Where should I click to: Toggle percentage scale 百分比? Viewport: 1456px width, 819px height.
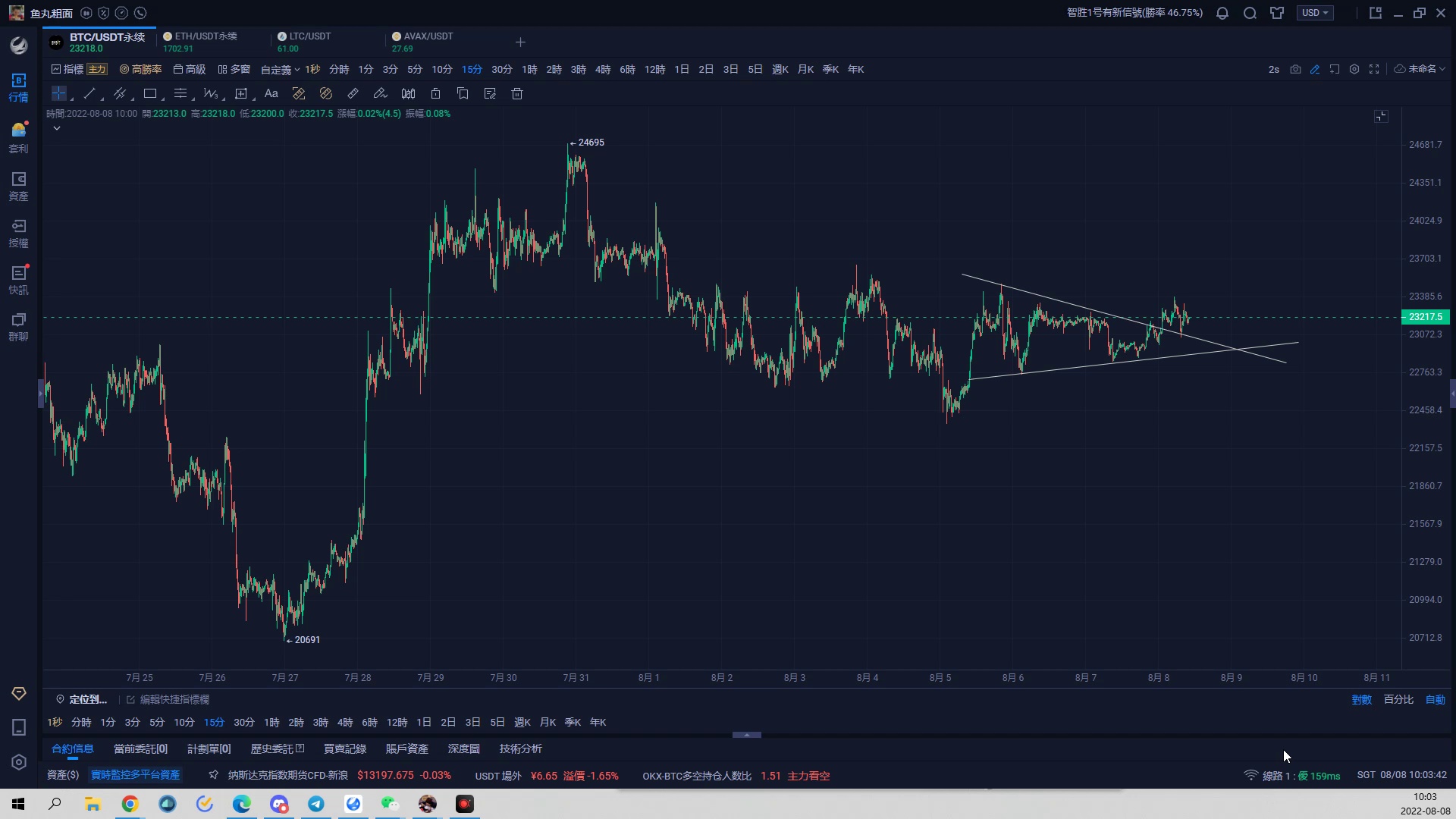tap(1398, 699)
